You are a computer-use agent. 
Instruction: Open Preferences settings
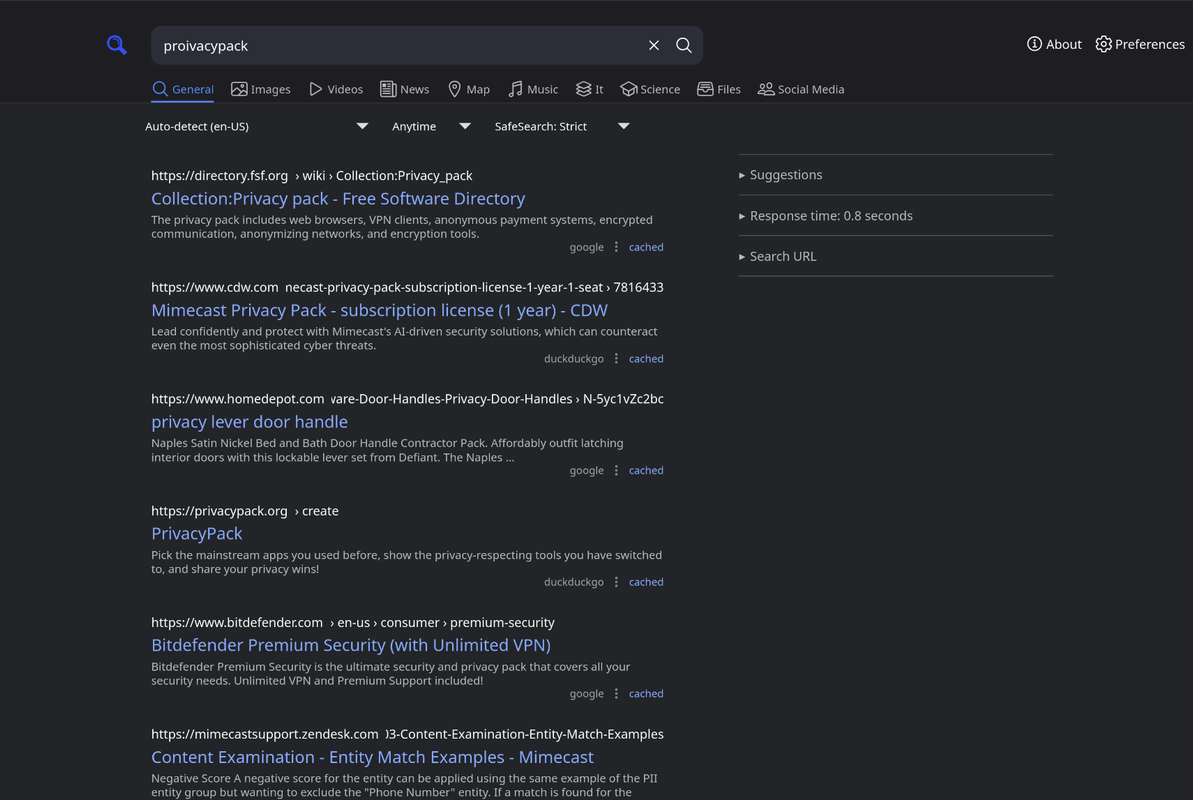pos(1140,44)
